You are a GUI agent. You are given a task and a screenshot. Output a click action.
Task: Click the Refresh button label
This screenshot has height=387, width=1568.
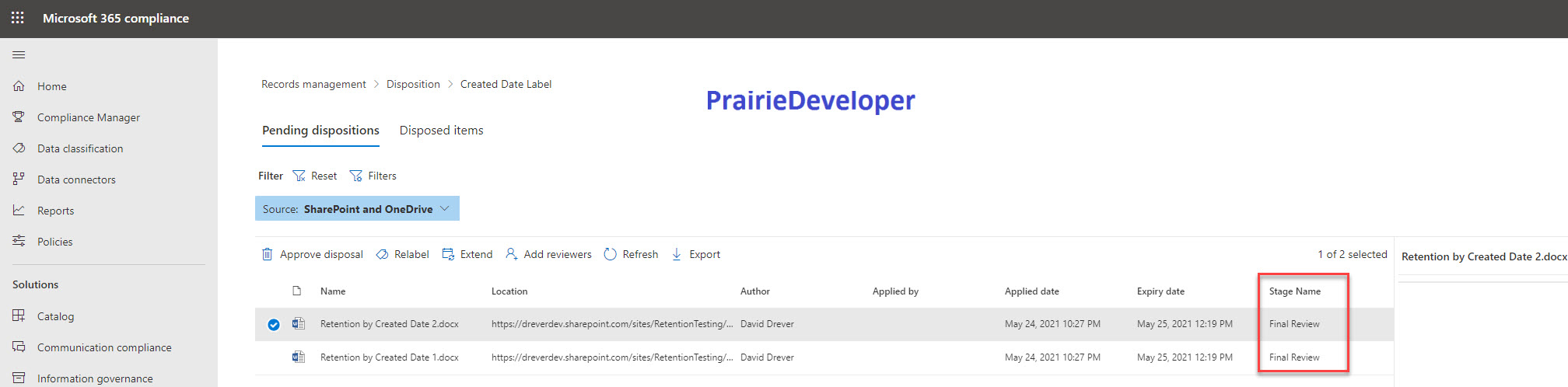(640, 254)
